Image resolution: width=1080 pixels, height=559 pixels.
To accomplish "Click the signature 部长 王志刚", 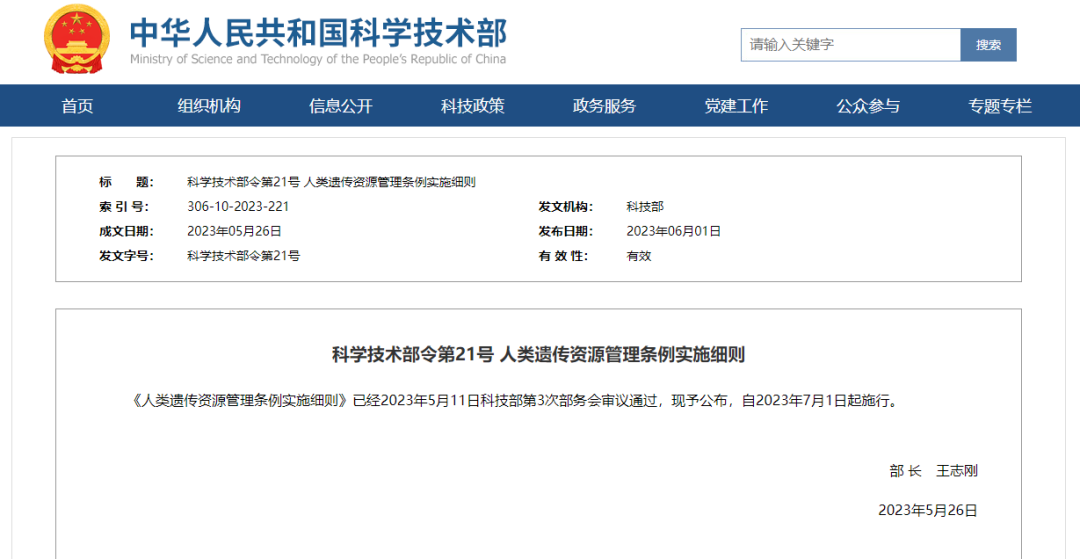I will pos(933,471).
